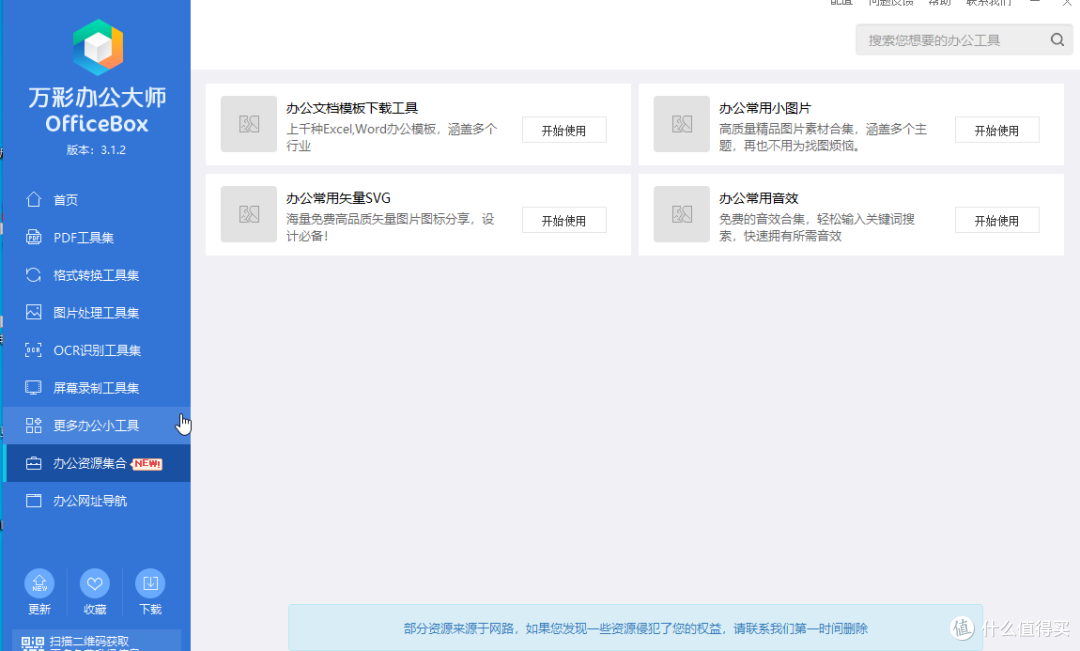Click the 更新 update circle icon
The width and height of the screenshot is (1080, 651).
coord(39,583)
